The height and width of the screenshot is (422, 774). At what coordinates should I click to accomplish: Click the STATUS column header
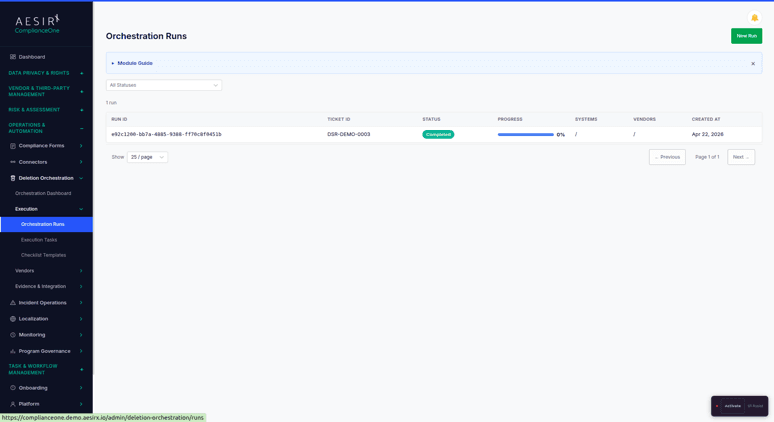[431, 119]
